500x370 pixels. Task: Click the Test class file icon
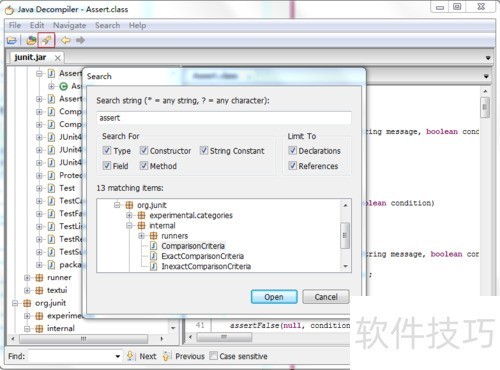tap(51, 188)
